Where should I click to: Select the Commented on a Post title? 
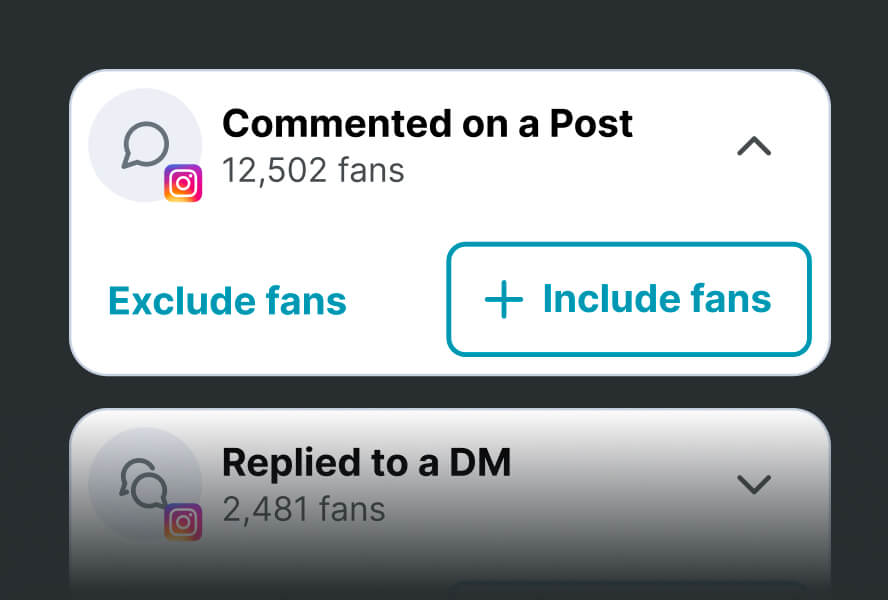427,124
